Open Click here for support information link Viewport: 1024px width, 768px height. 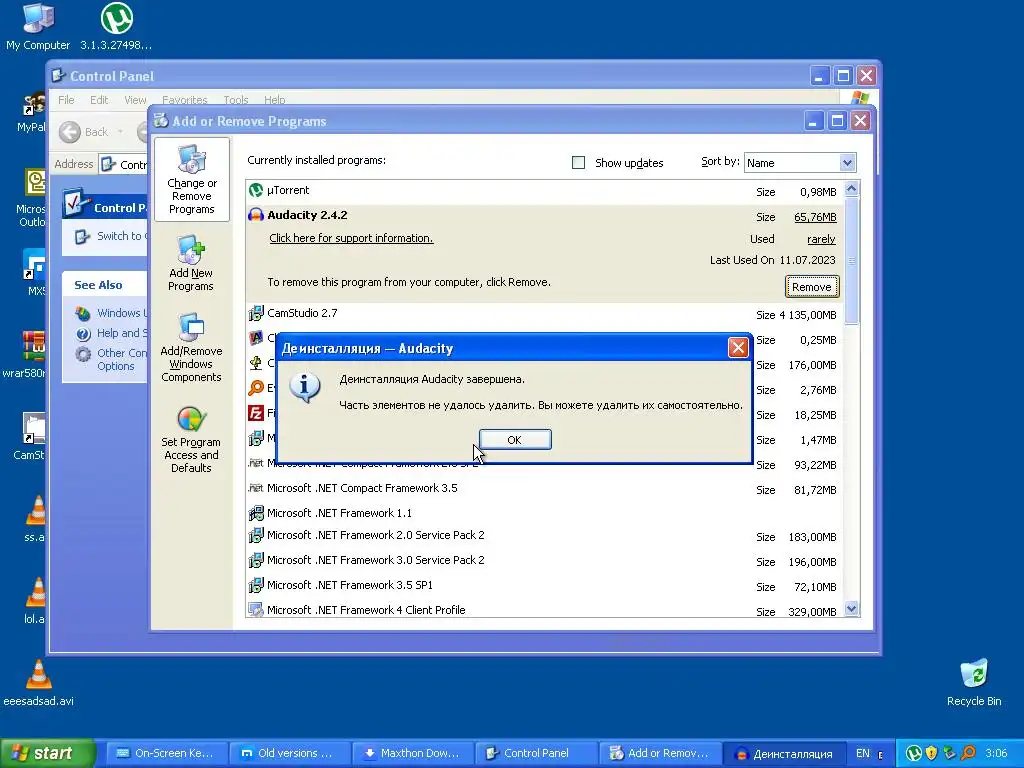(x=351, y=238)
